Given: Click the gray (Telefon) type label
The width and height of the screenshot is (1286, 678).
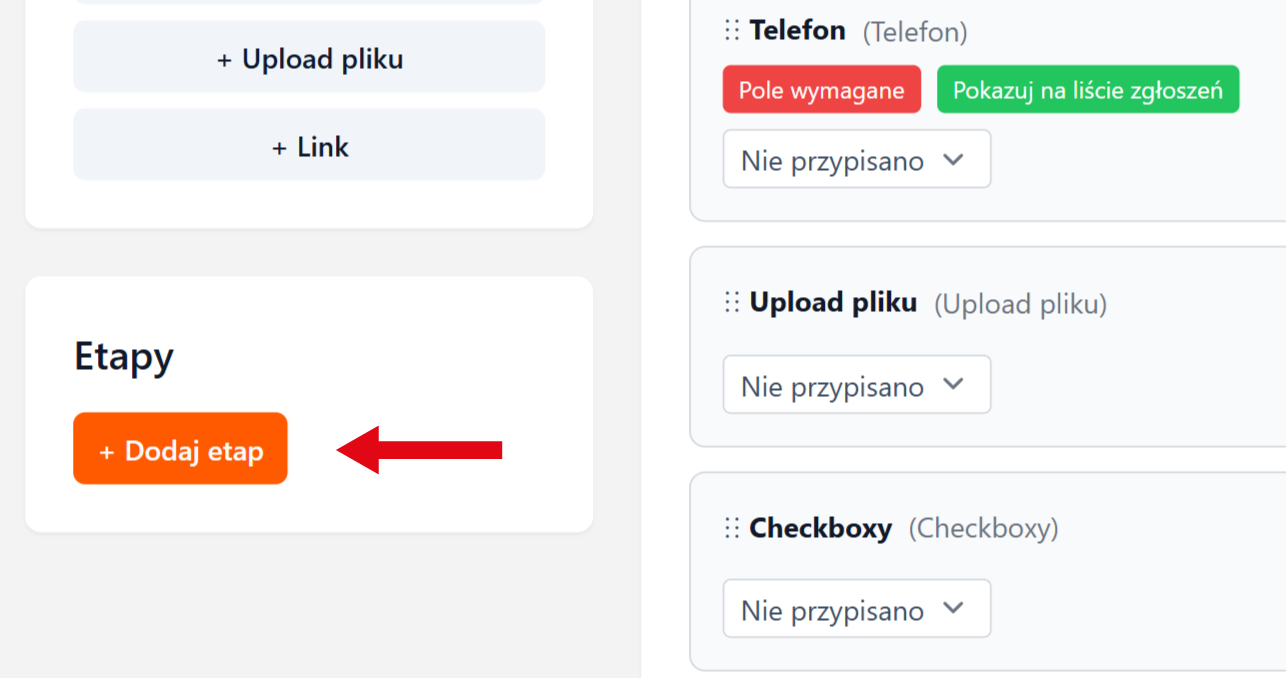Looking at the screenshot, I should coord(915,33).
